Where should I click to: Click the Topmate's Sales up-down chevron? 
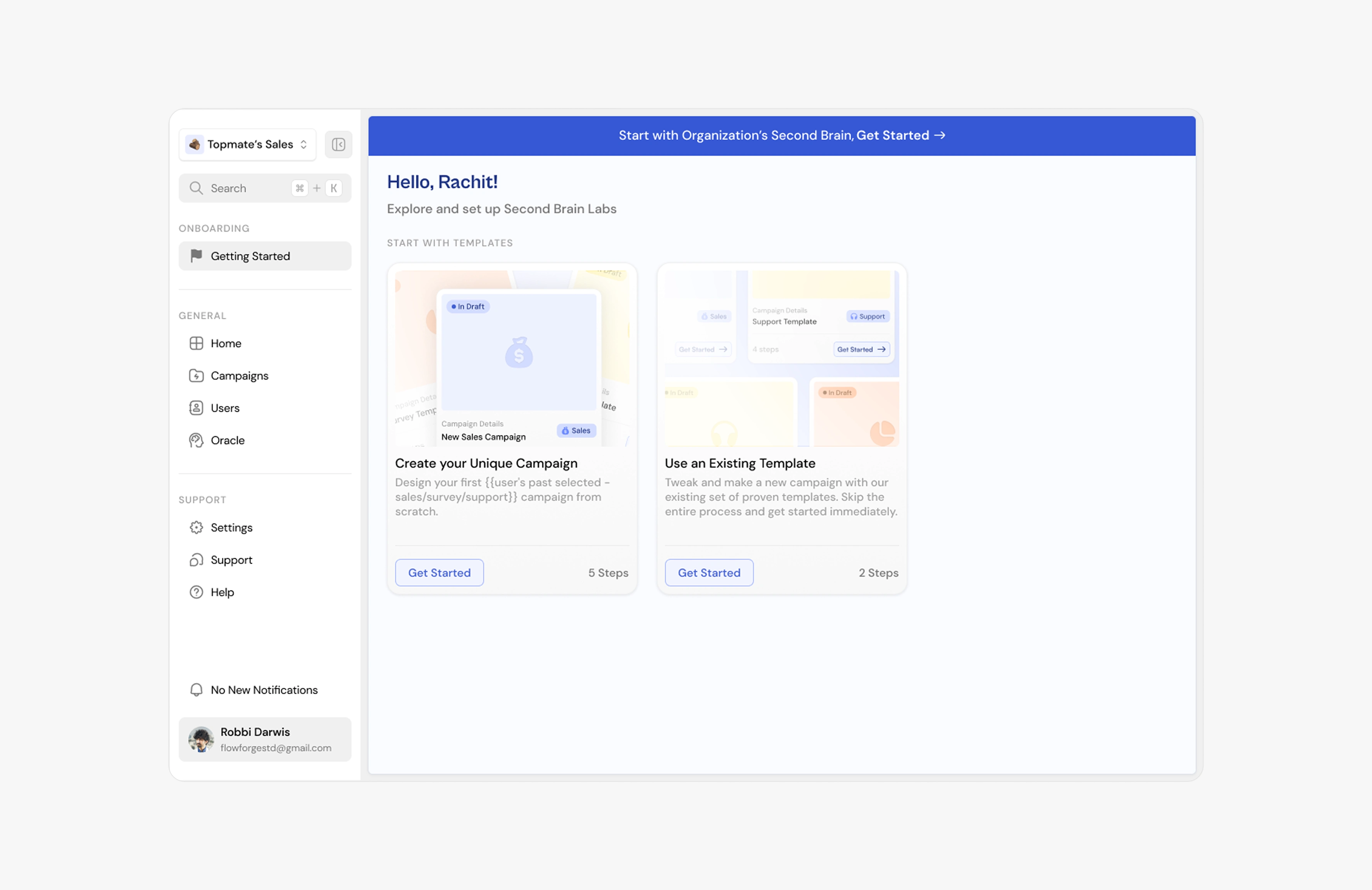click(304, 144)
